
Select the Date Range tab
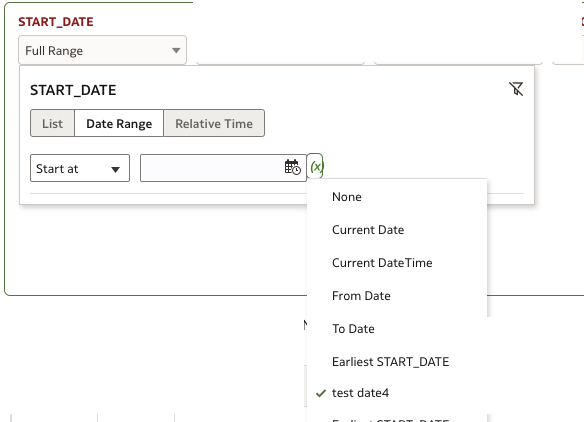pos(119,123)
